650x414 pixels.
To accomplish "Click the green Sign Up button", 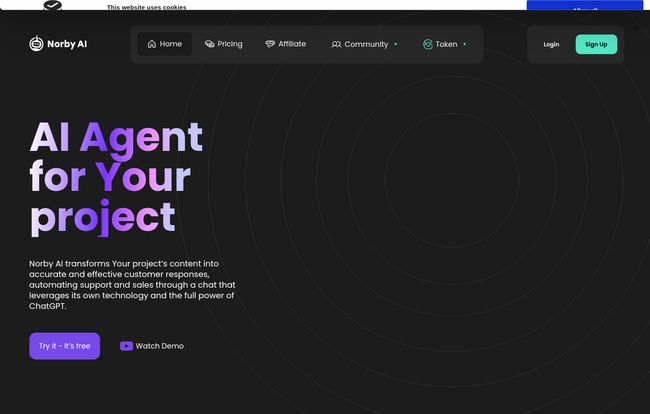I will click(596, 44).
